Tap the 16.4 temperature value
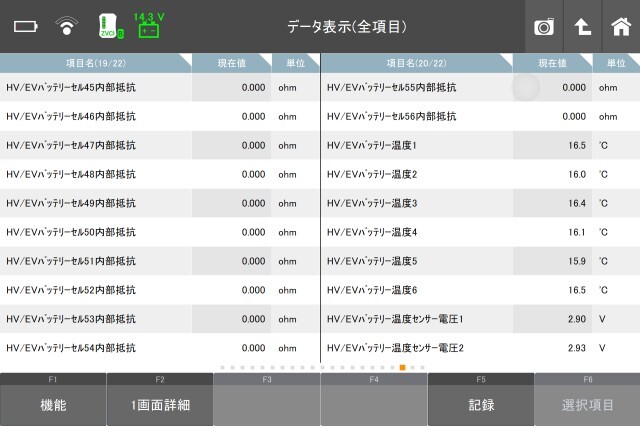This screenshot has width=640, height=426. 577,203
